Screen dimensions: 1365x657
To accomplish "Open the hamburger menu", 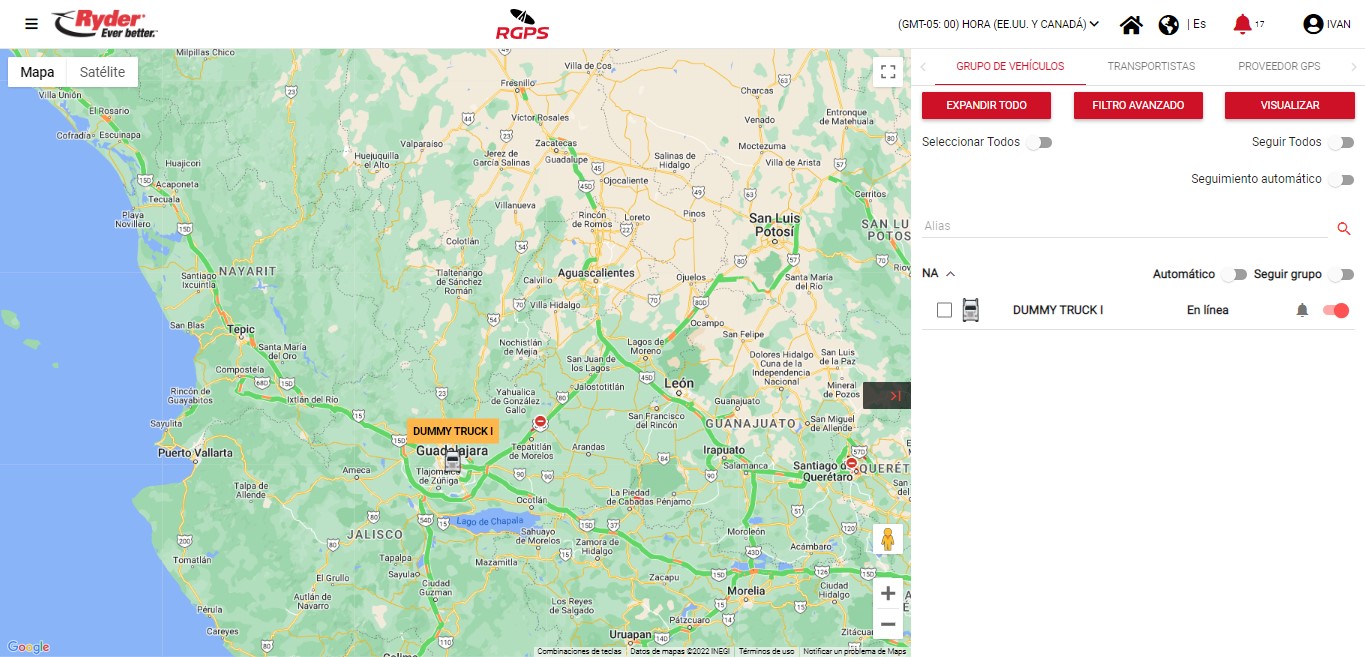I will pyautogui.click(x=32, y=24).
